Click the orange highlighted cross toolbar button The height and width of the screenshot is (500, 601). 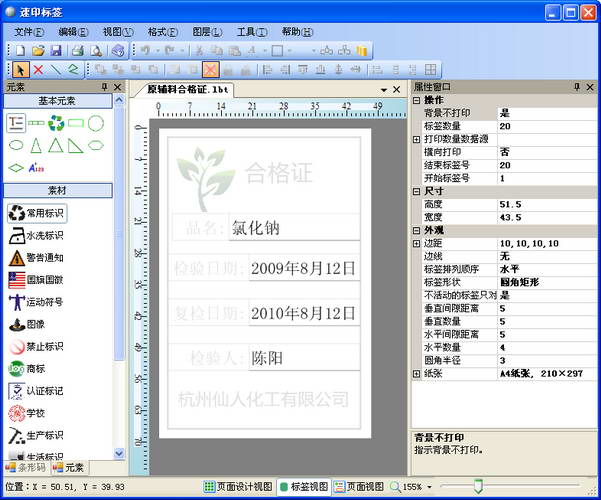click(x=210, y=70)
